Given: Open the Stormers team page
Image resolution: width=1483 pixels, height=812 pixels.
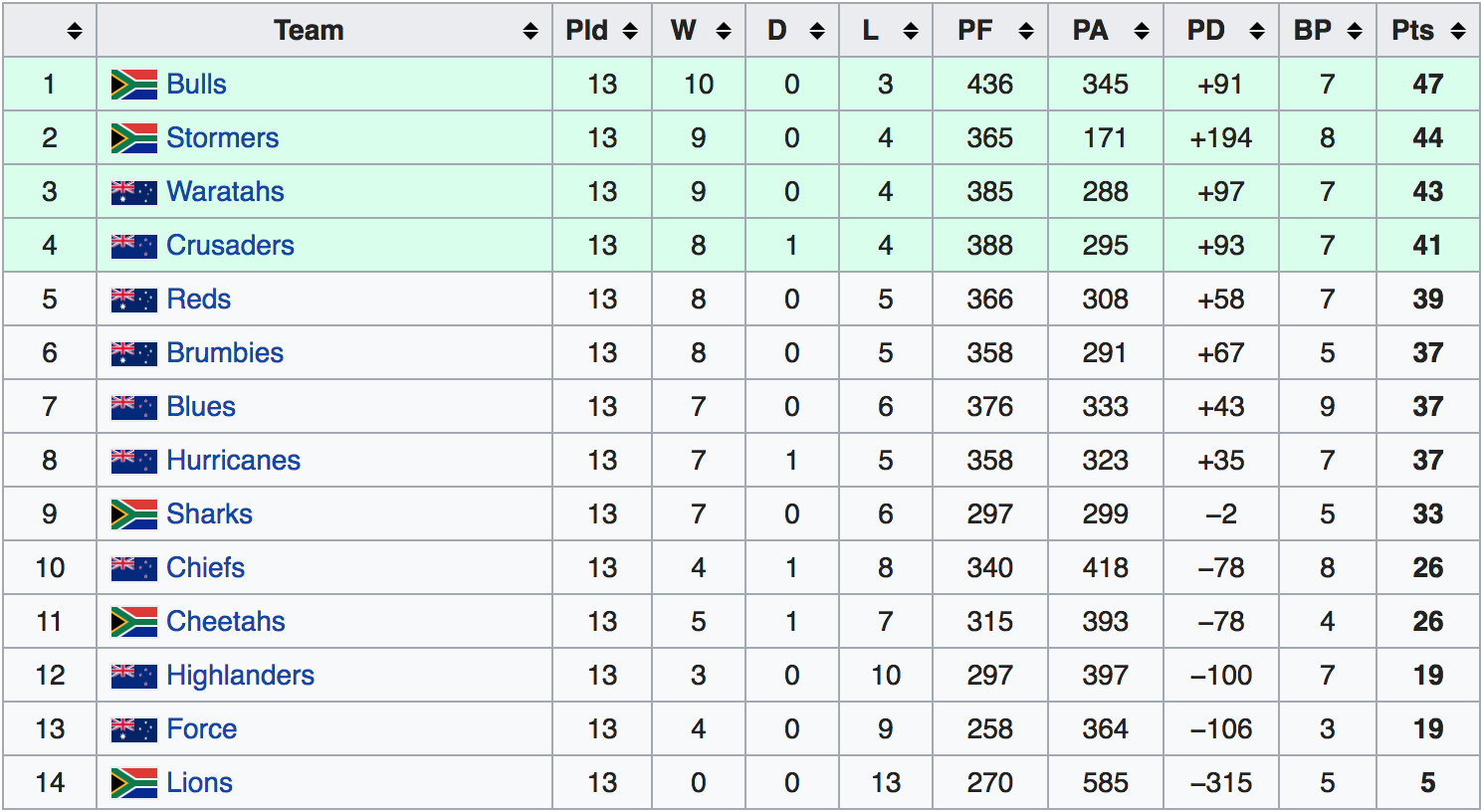Looking at the screenshot, I should tap(222, 138).
